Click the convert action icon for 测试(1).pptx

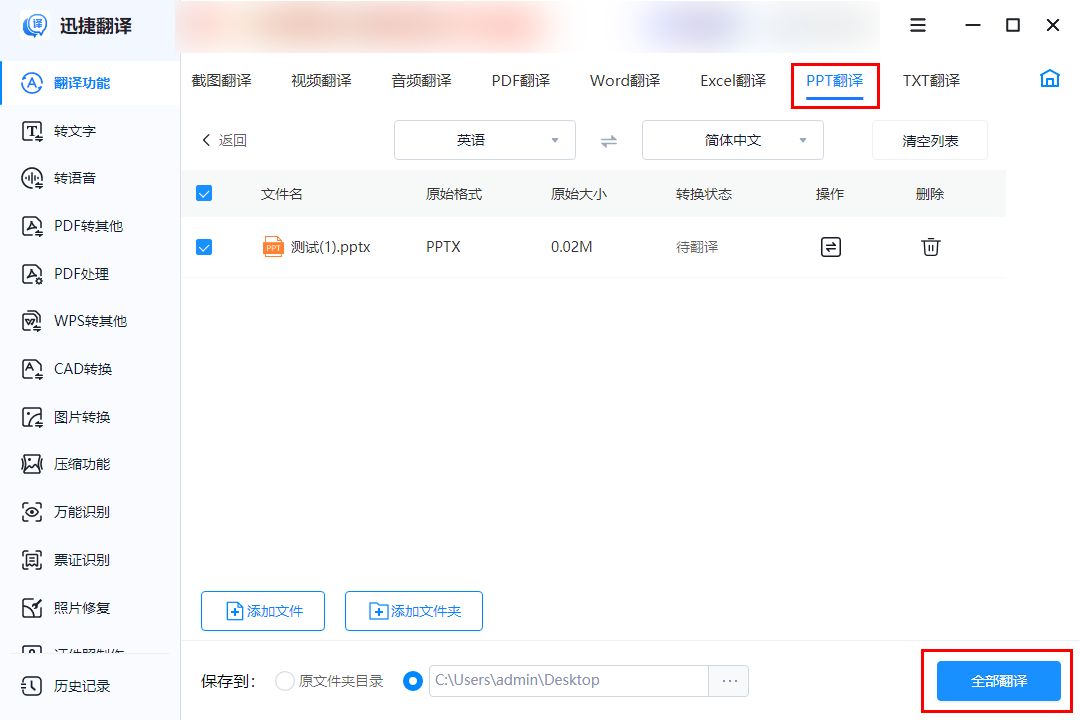click(830, 246)
